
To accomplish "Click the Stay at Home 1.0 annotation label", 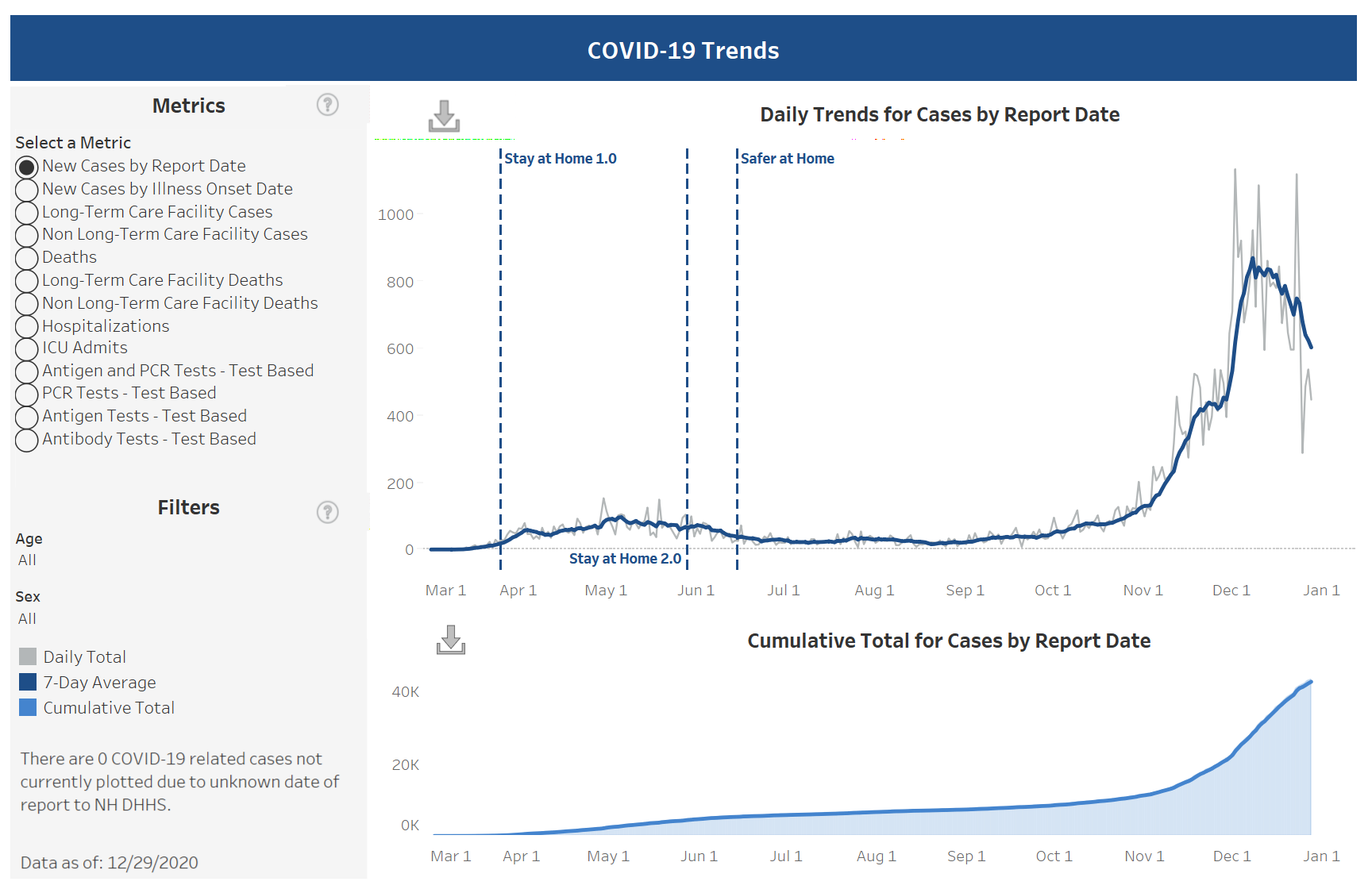I will pos(561,159).
